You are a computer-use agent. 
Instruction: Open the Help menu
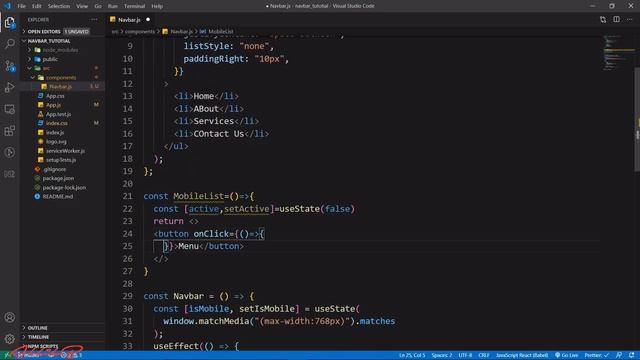(157, 6)
